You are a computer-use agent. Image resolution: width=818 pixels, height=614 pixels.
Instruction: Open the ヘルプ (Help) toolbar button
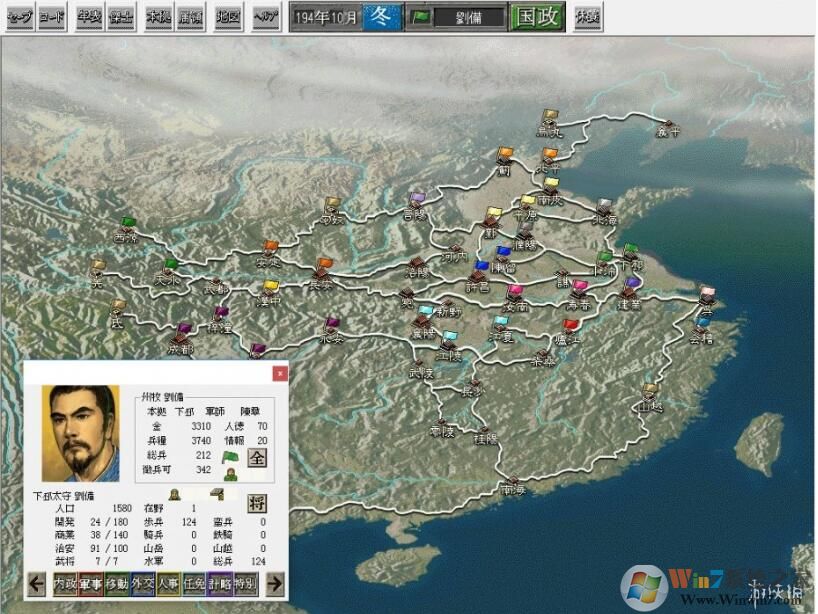tap(265, 17)
